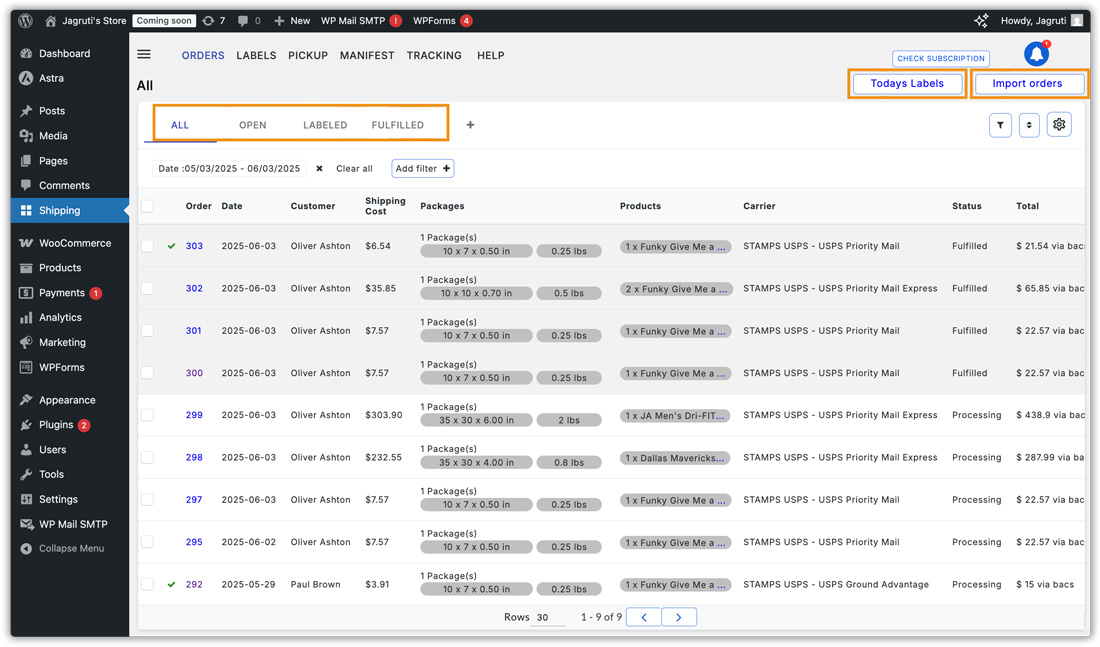The image size is (1100, 647).
Task: Select all orders with the header checkbox
Action: click(147, 206)
